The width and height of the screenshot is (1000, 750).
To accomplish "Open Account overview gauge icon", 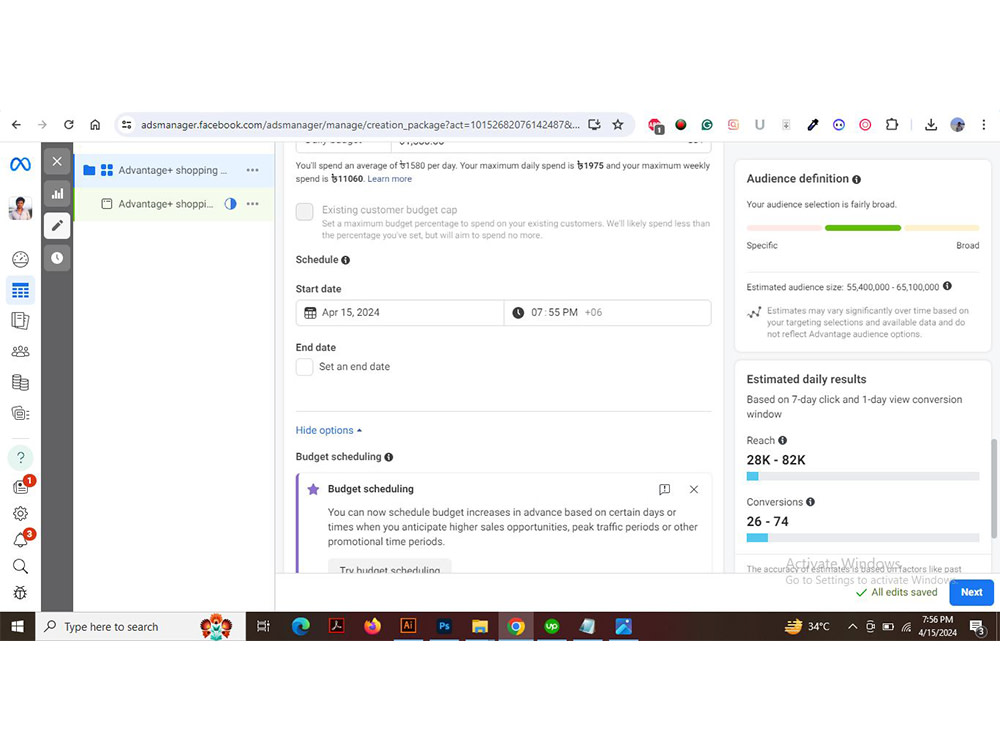I will tap(20, 259).
